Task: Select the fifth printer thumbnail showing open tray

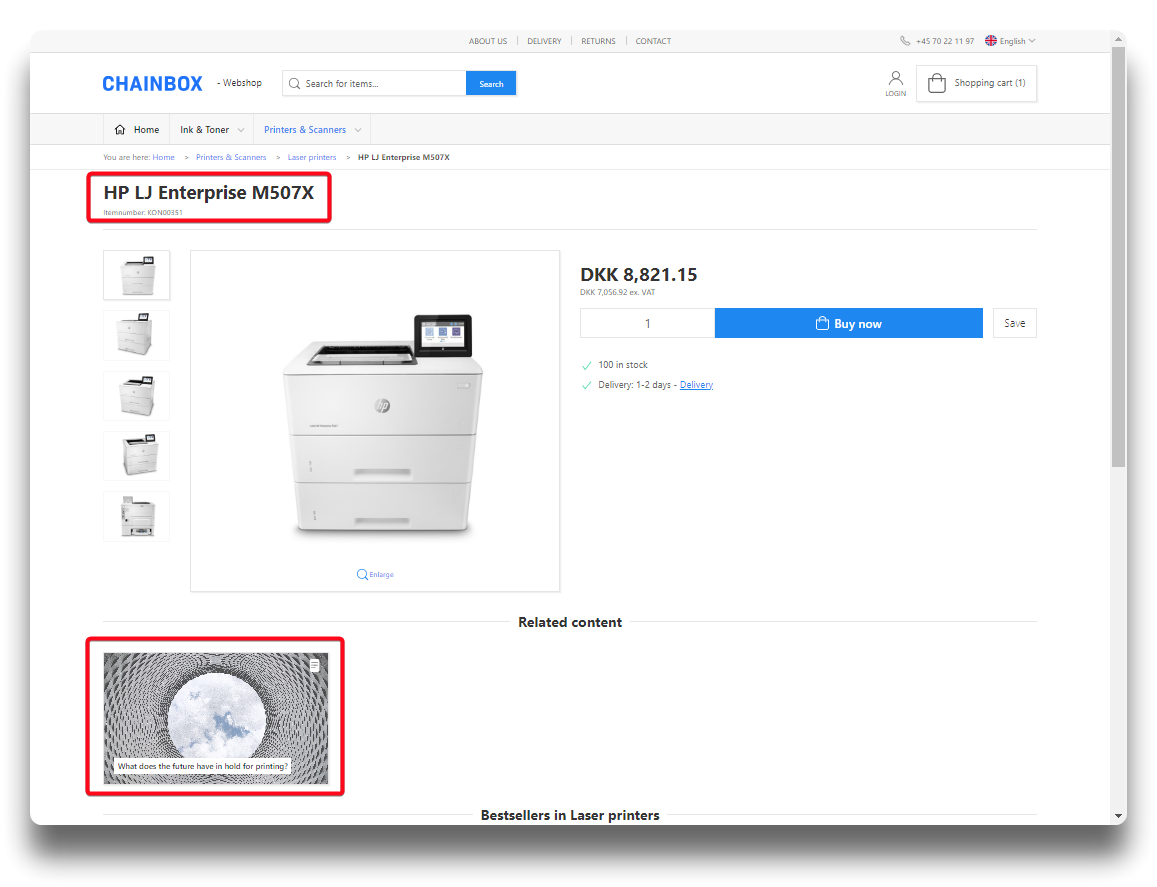Action: [x=137, y=517]
